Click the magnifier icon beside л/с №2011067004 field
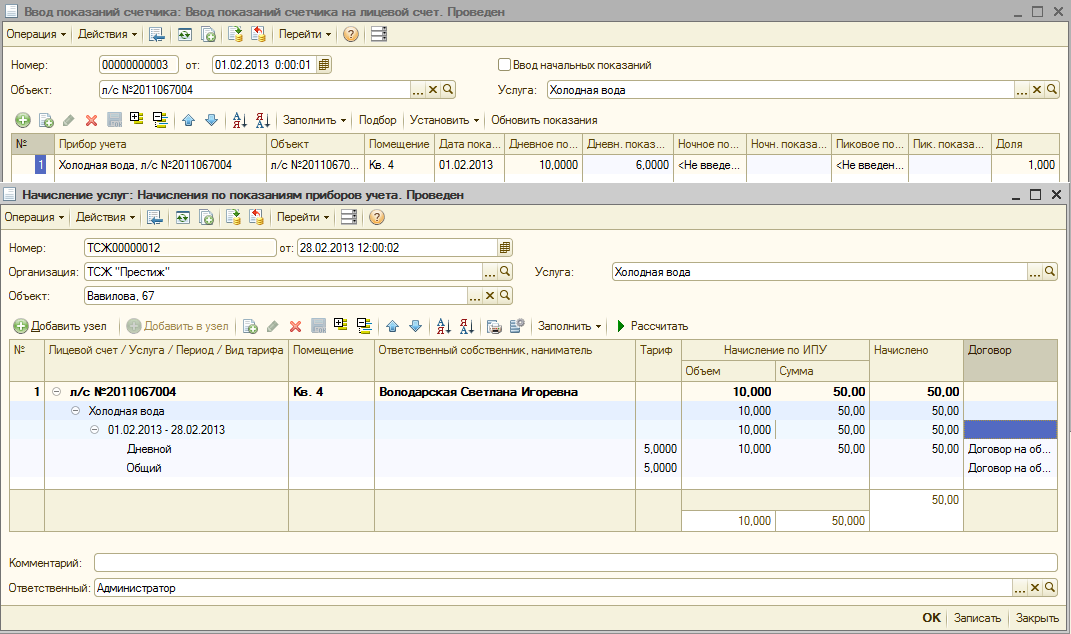1071x634 pixels. point(448,90)
